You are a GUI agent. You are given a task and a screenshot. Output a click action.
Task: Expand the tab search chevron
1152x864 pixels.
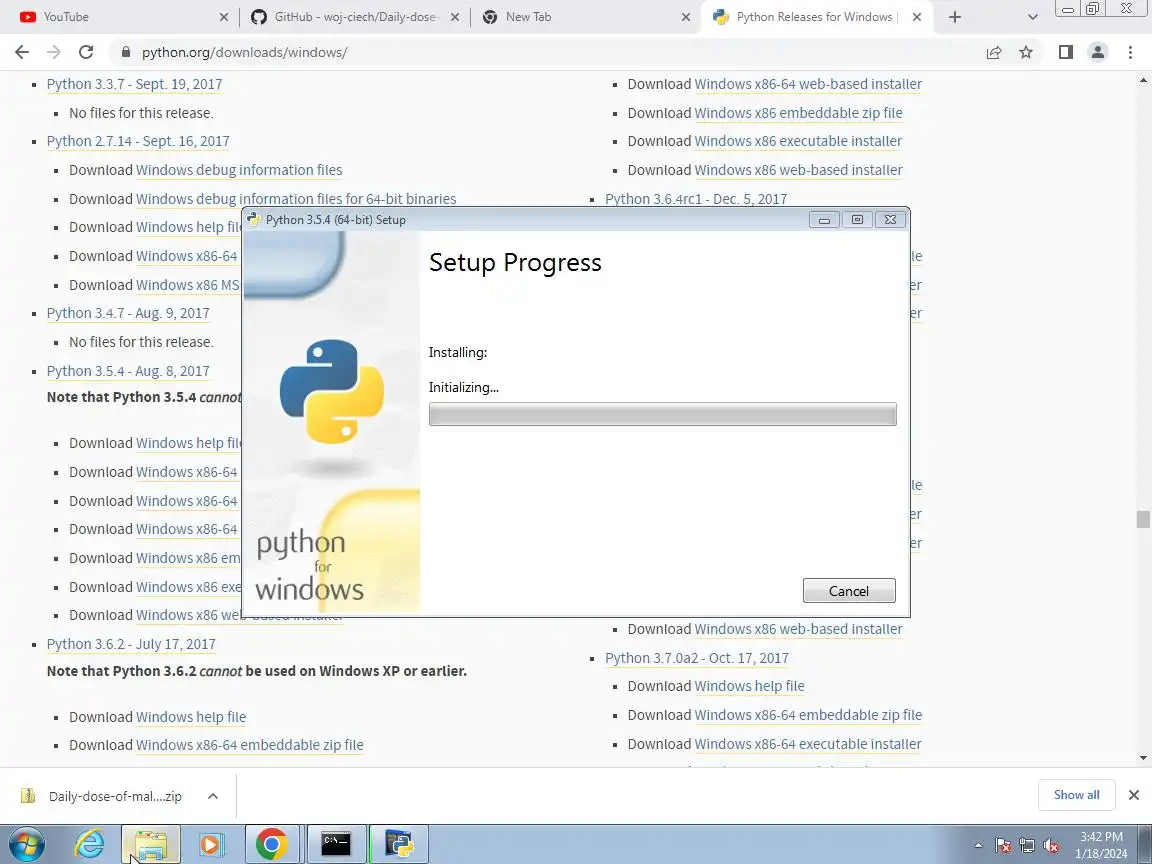(x=1032, y=17)
